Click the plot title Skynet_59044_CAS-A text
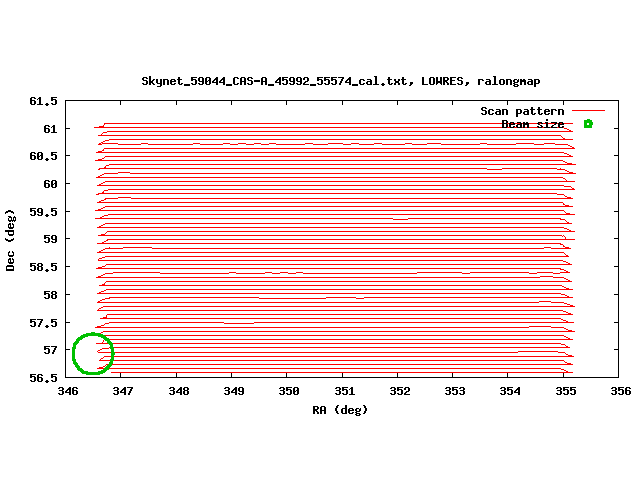This screenshot has width=640, height=480. coord(340,81)
